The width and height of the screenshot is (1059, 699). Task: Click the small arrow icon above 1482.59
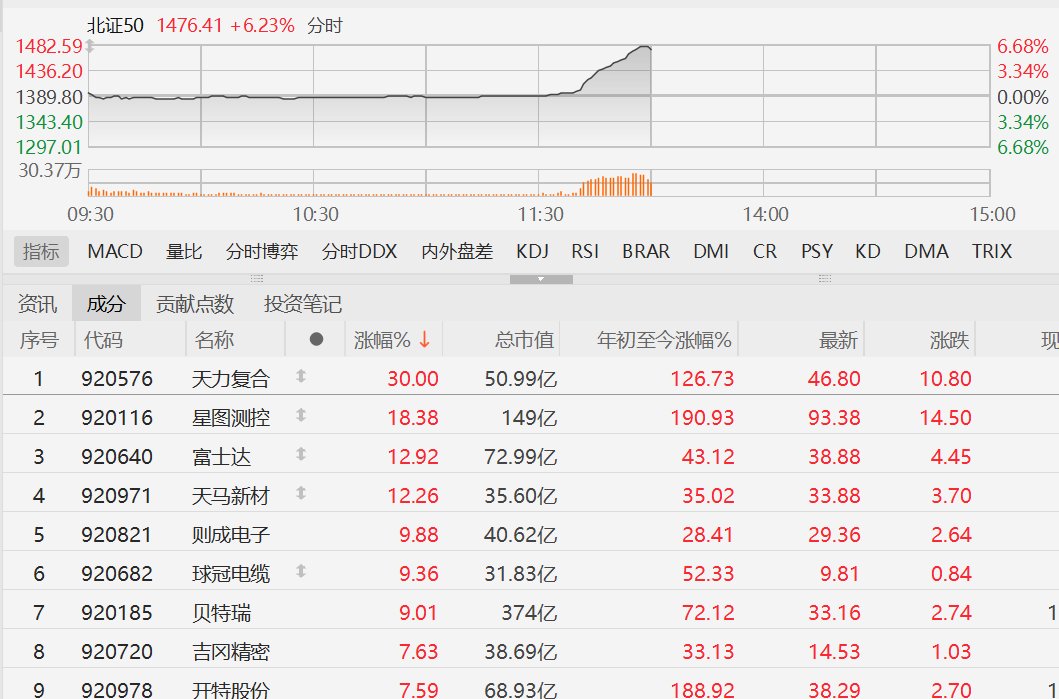[x=89, y=46]
